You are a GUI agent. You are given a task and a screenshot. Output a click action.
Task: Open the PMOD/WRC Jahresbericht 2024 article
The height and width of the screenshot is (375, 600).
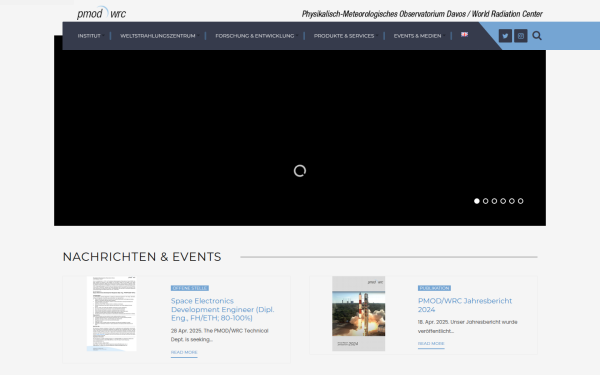coord(465,305)
